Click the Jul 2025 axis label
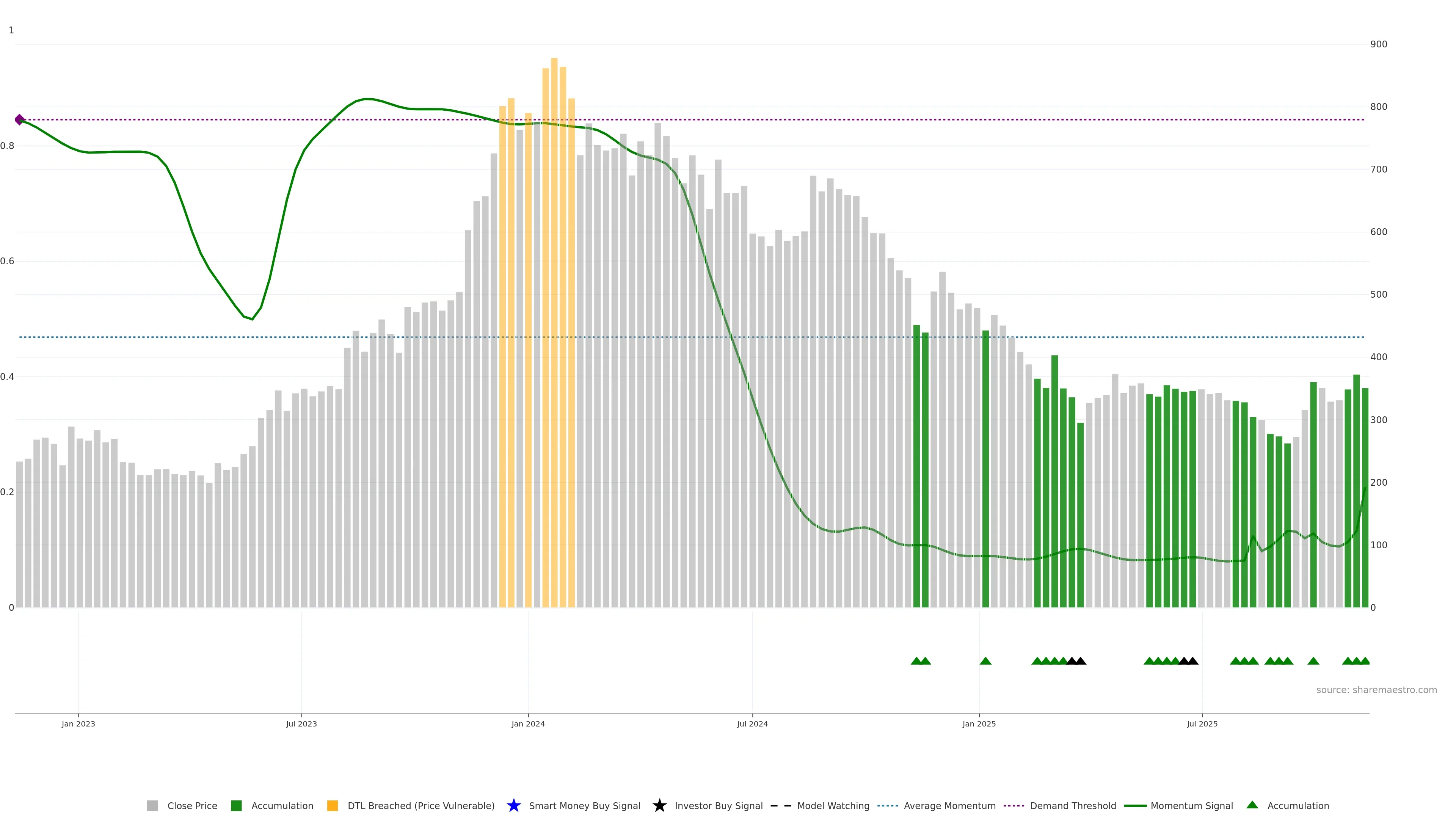The height and width of the screenshot is (819, 1456). coord(1202,723)
